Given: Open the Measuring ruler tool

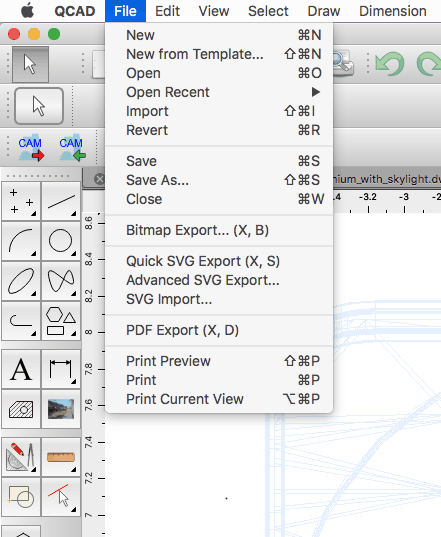Looking at the screenshot, I should [x=61, y=457].
